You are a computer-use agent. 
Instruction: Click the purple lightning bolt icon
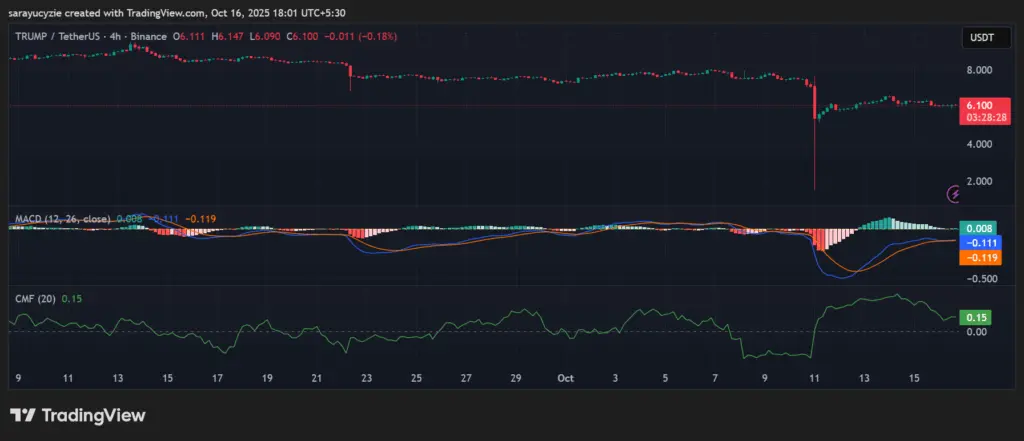[x=953, y=194]
